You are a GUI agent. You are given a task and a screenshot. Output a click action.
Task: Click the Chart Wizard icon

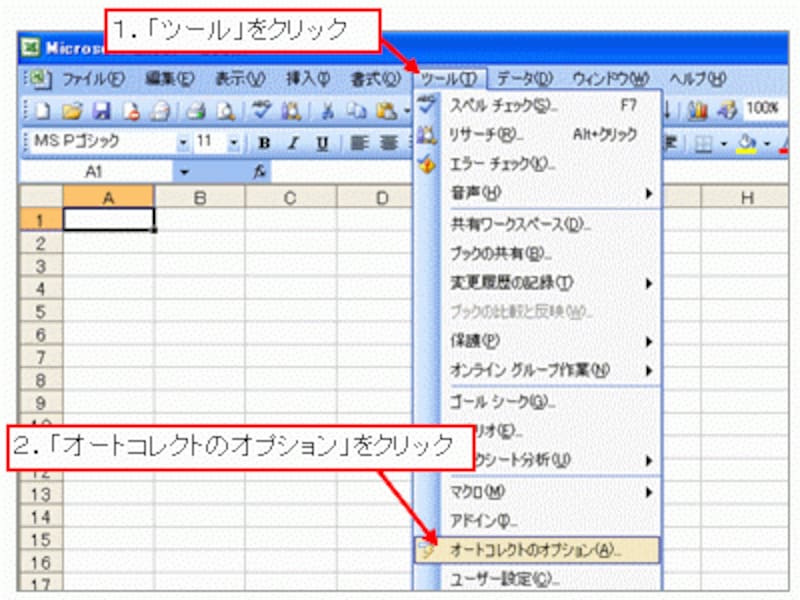click(x=697, y=110)
